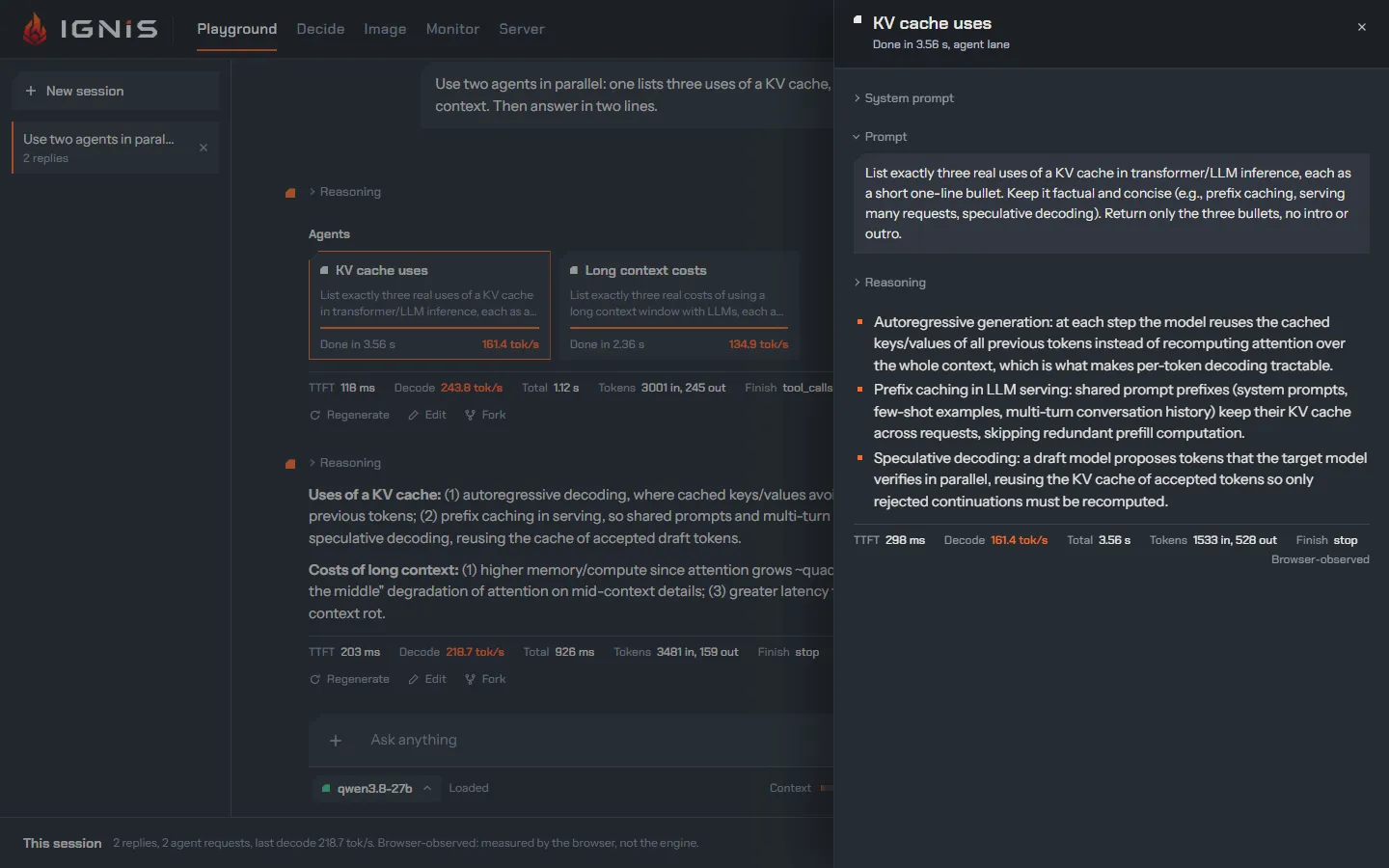Edit the reply containing the agent cards
Screen dimensions: 1389x868
(426, 415)
